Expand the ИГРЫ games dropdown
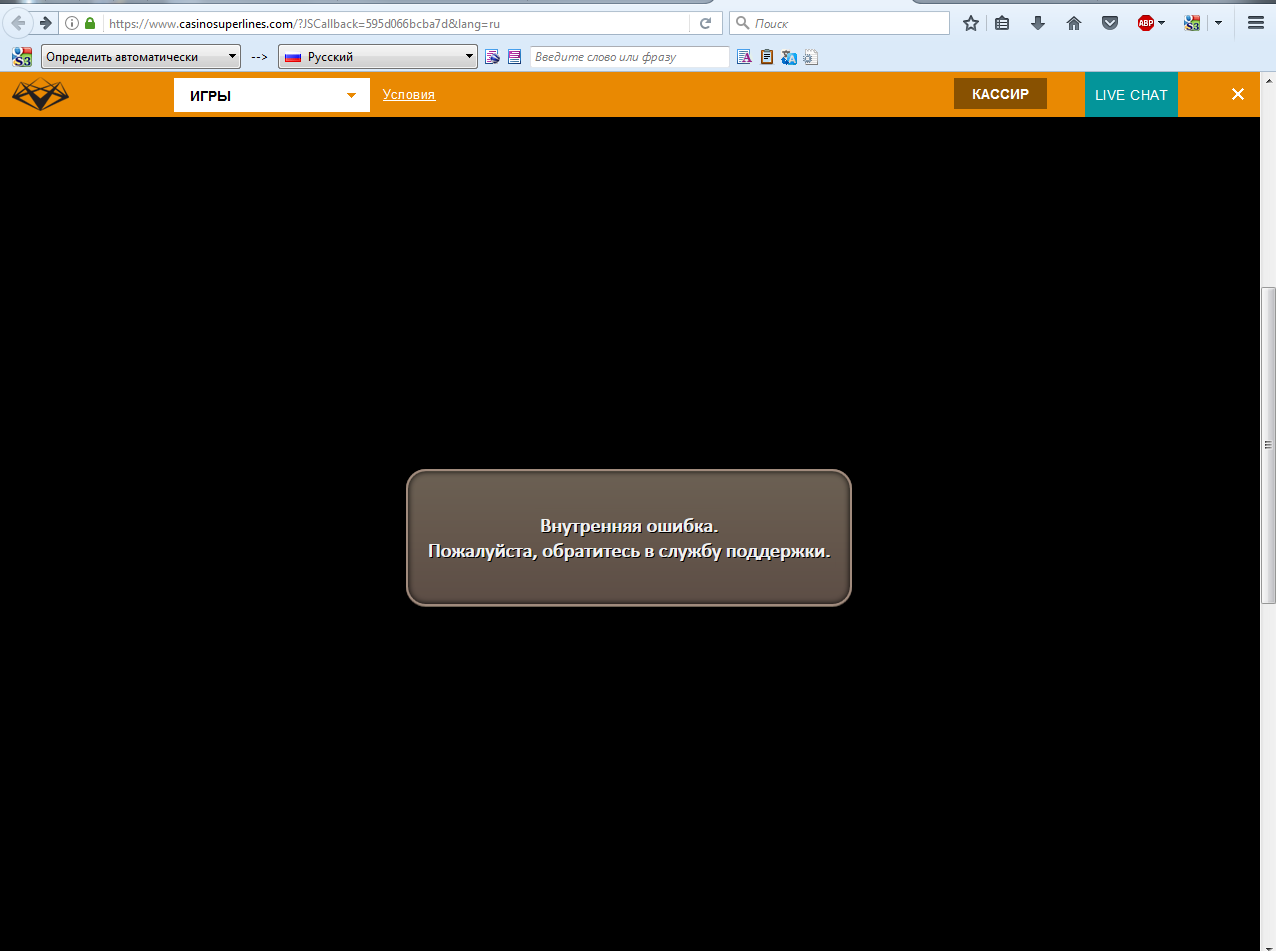1276x951 pixels. click(272, 95)
